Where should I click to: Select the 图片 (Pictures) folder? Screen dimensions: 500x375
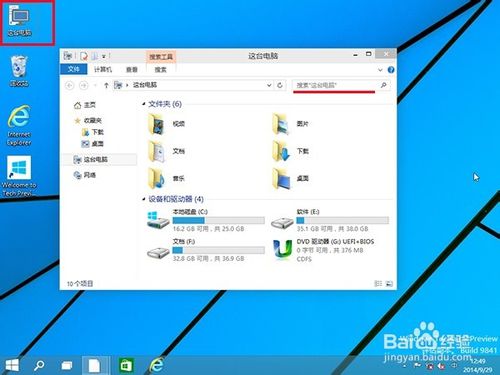coord(291,124)
